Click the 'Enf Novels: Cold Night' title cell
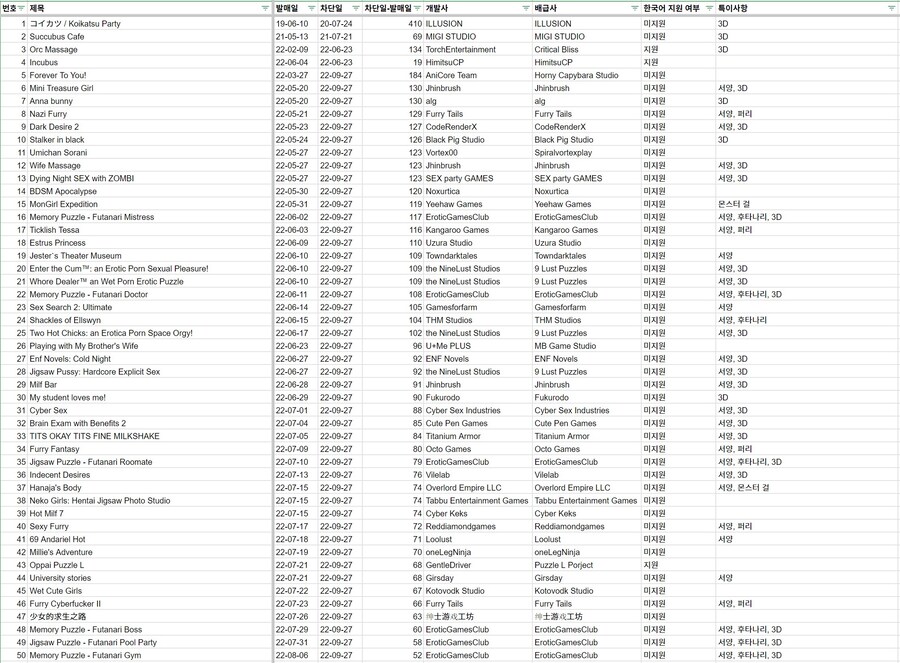This screenshot has height=663, width=900. point(150,359)
